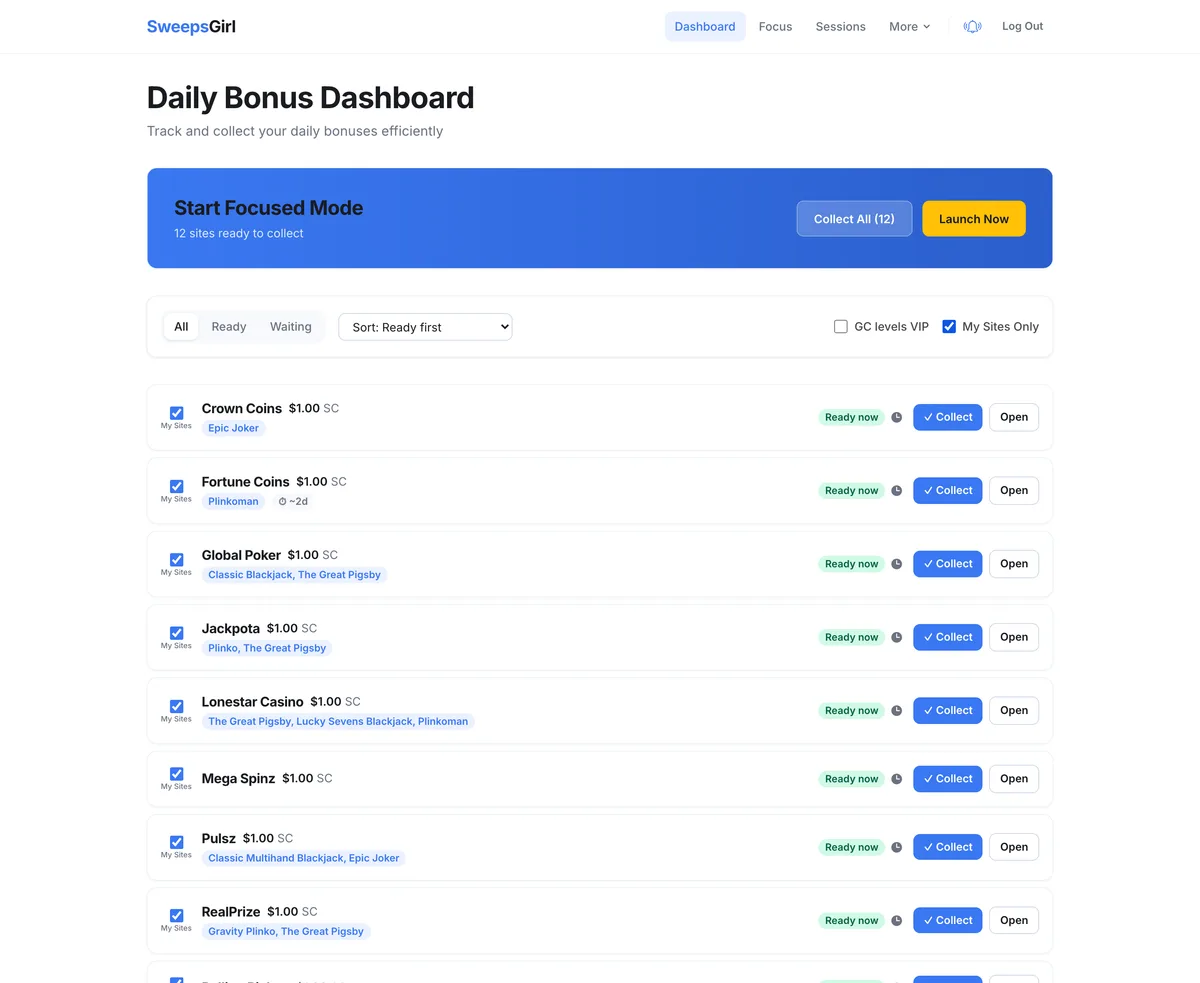Click the clock icon in Pulsz row
The width and height of the screenshot is (1200, 983).
[x=897, y=847]
